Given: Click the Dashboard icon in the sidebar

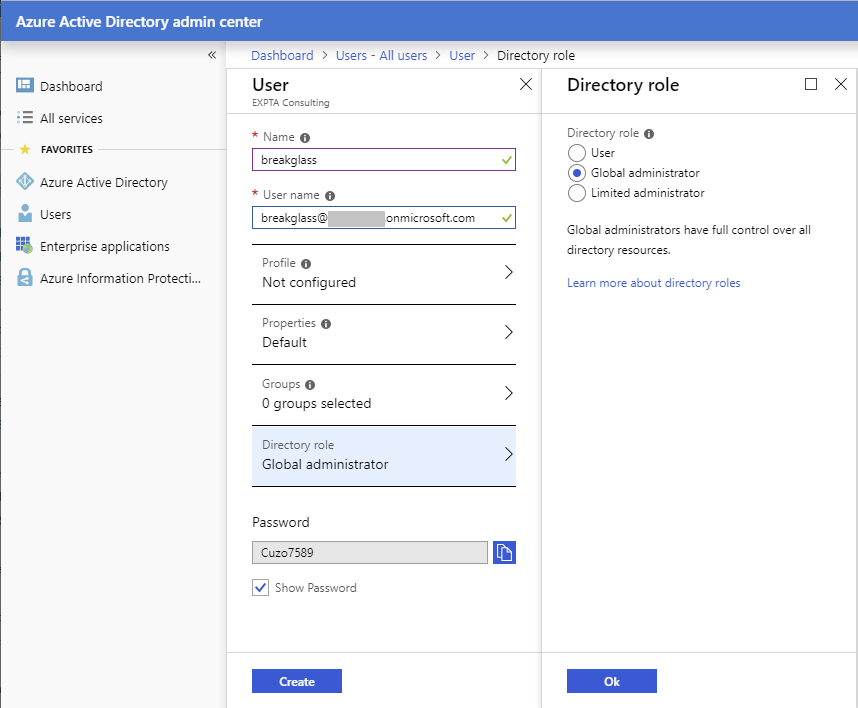Looking at the screenshot, I should click(x=22, y=86).
